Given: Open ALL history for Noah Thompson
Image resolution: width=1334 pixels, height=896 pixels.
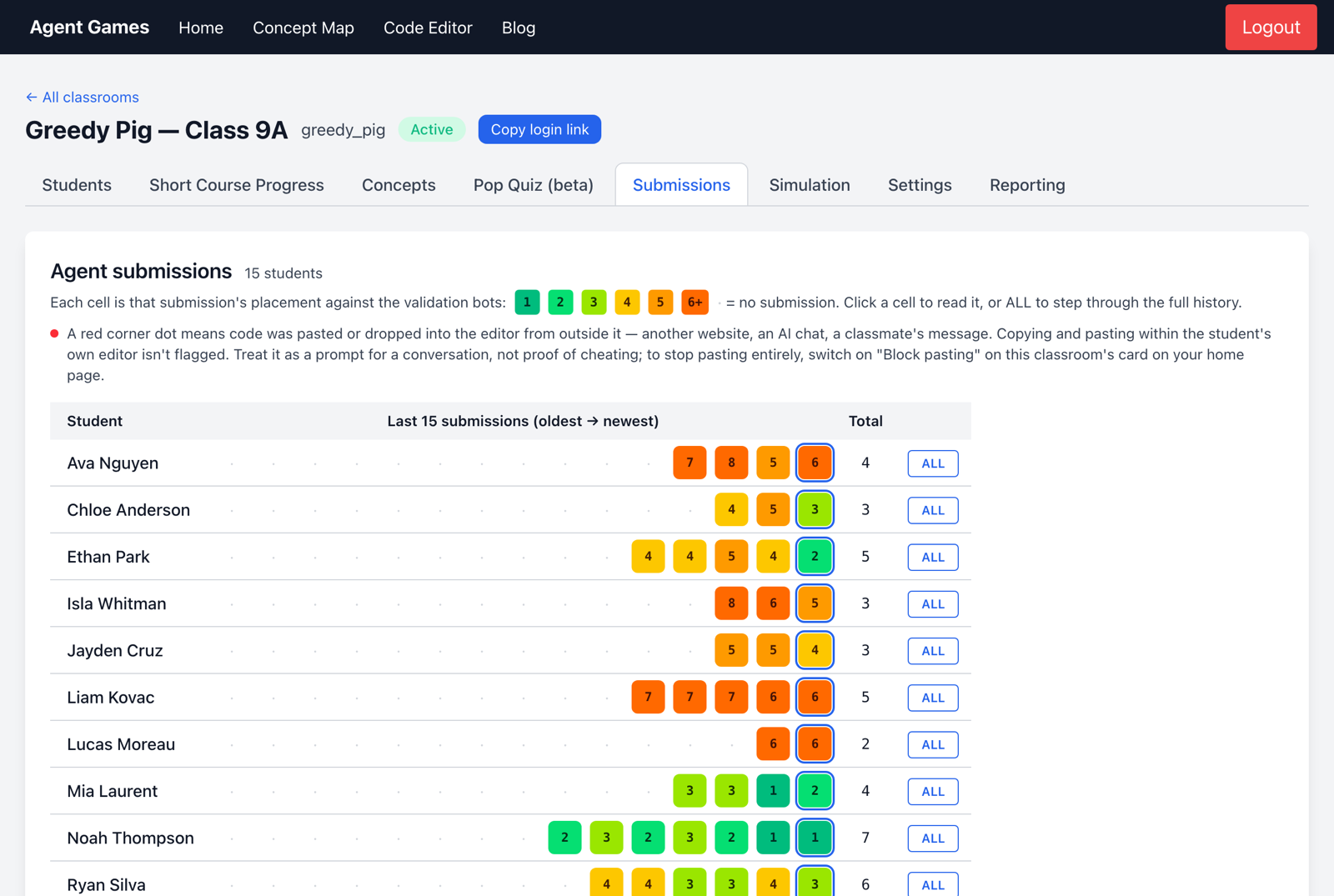Looking at the screenshot, I should [x=933, y=838].
